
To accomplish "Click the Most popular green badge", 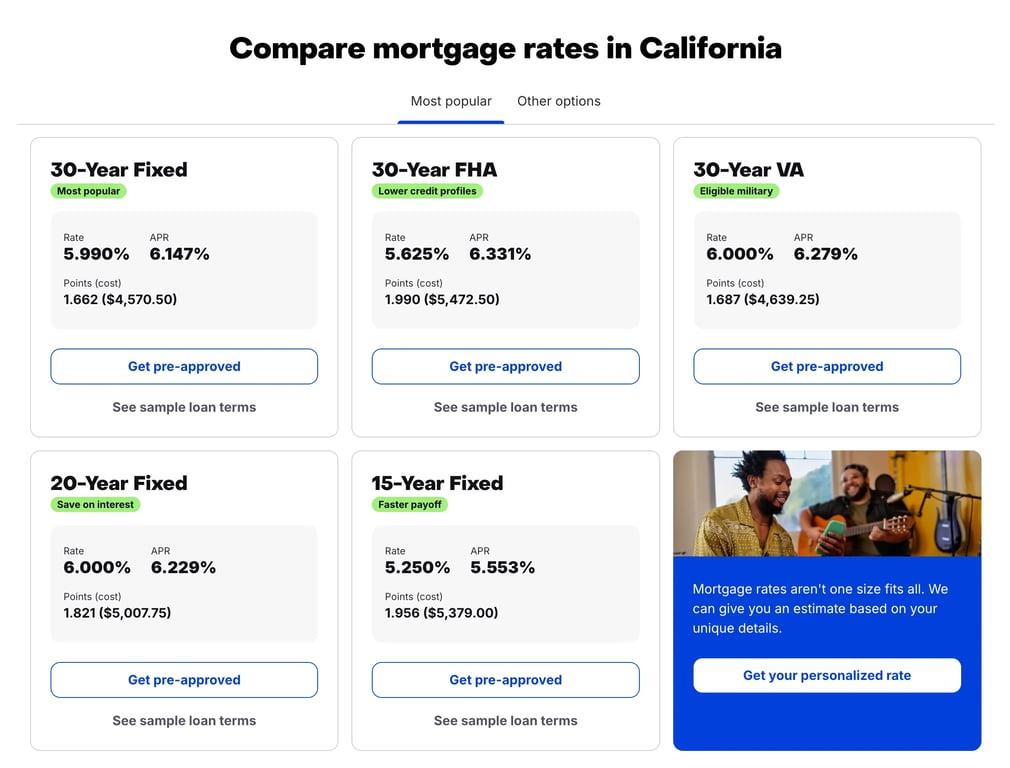I will 88,191.
